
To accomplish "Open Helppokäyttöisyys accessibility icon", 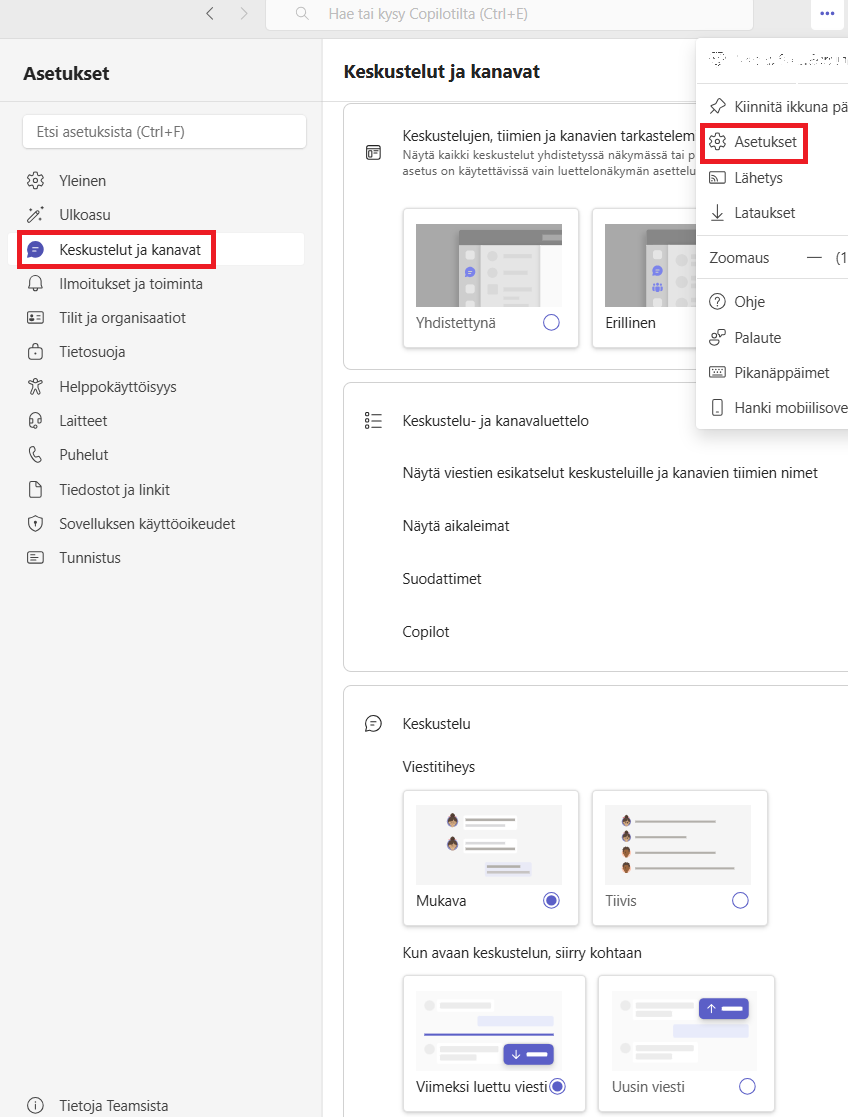I will 35,387.
